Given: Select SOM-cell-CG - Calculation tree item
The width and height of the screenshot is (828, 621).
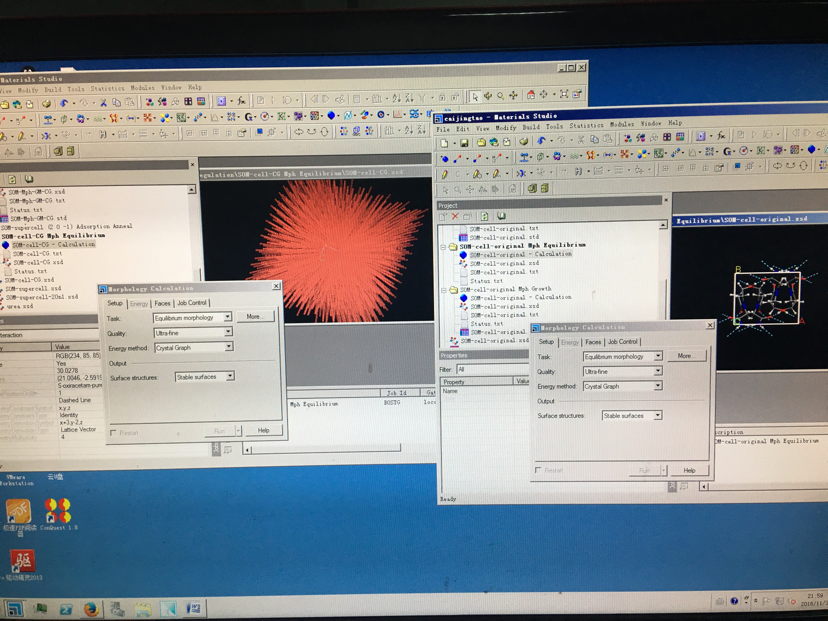Looking at the screenshot, I should (x=53, y=244).
